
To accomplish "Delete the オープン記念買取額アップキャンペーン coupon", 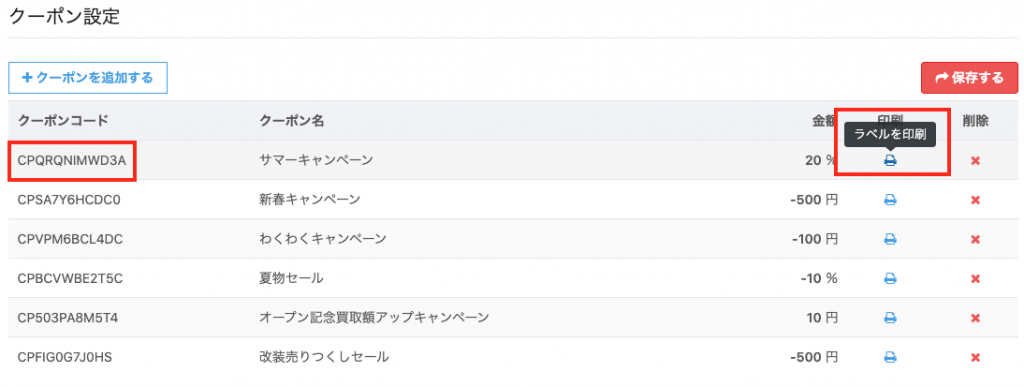I will (x=975, y=318).
